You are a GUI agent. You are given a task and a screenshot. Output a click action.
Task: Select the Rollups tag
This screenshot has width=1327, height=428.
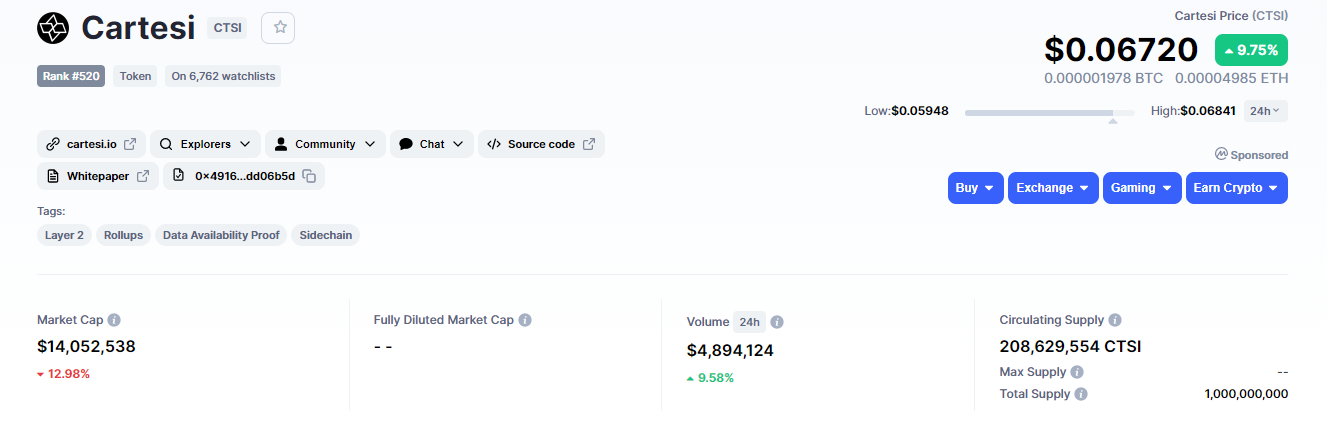[123, 235]
